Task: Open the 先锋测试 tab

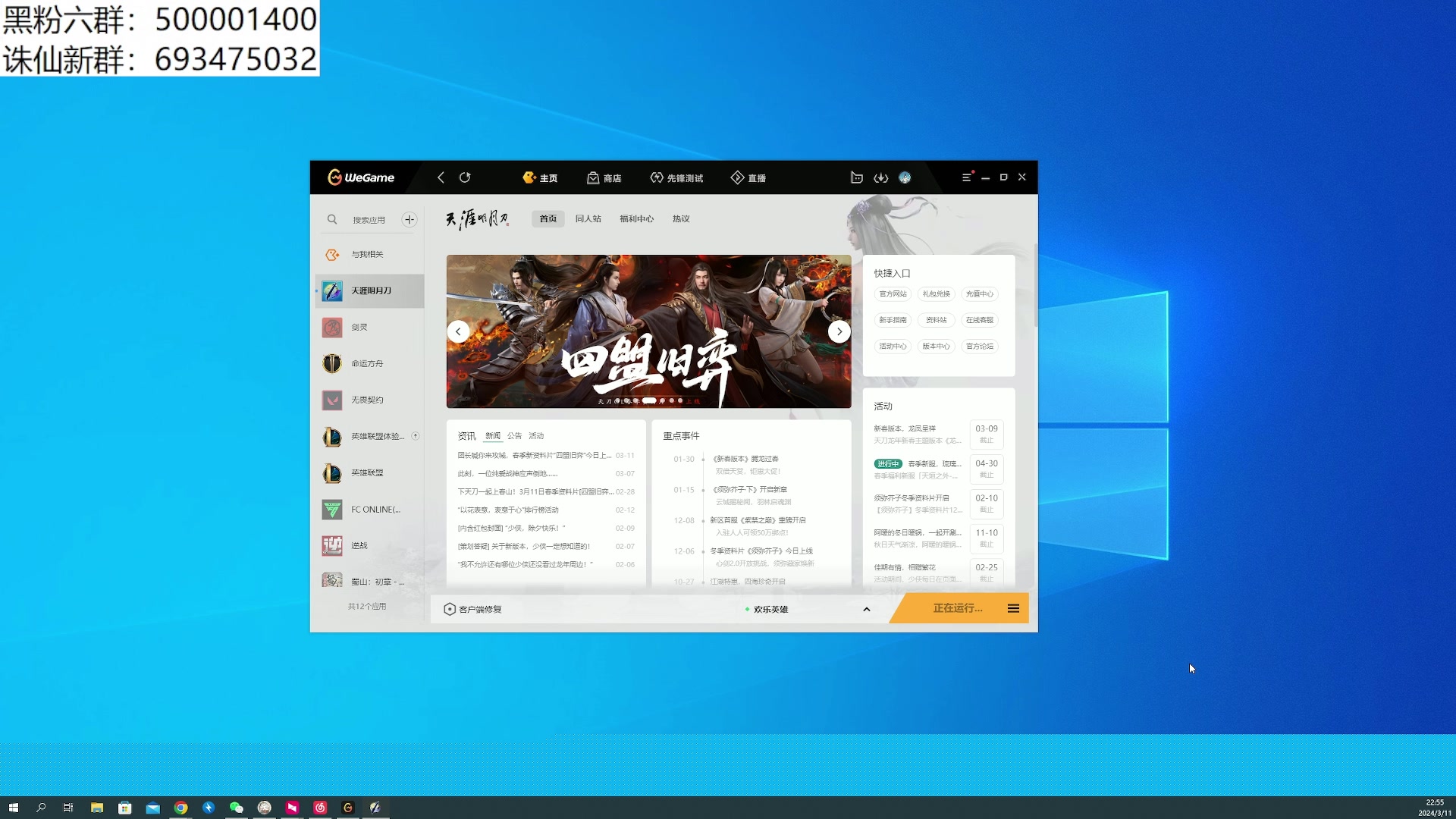Action: click(x=676, y=177)
